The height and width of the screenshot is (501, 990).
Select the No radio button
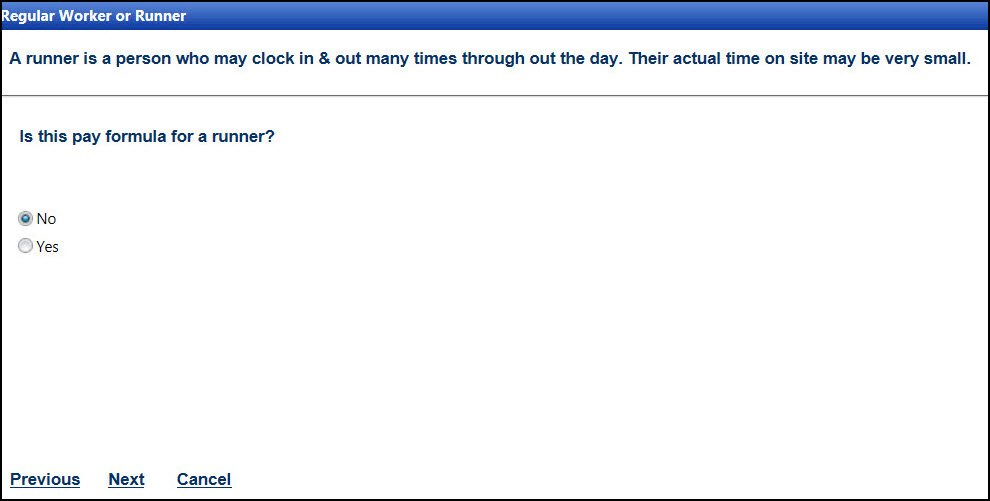pos(26,219)
